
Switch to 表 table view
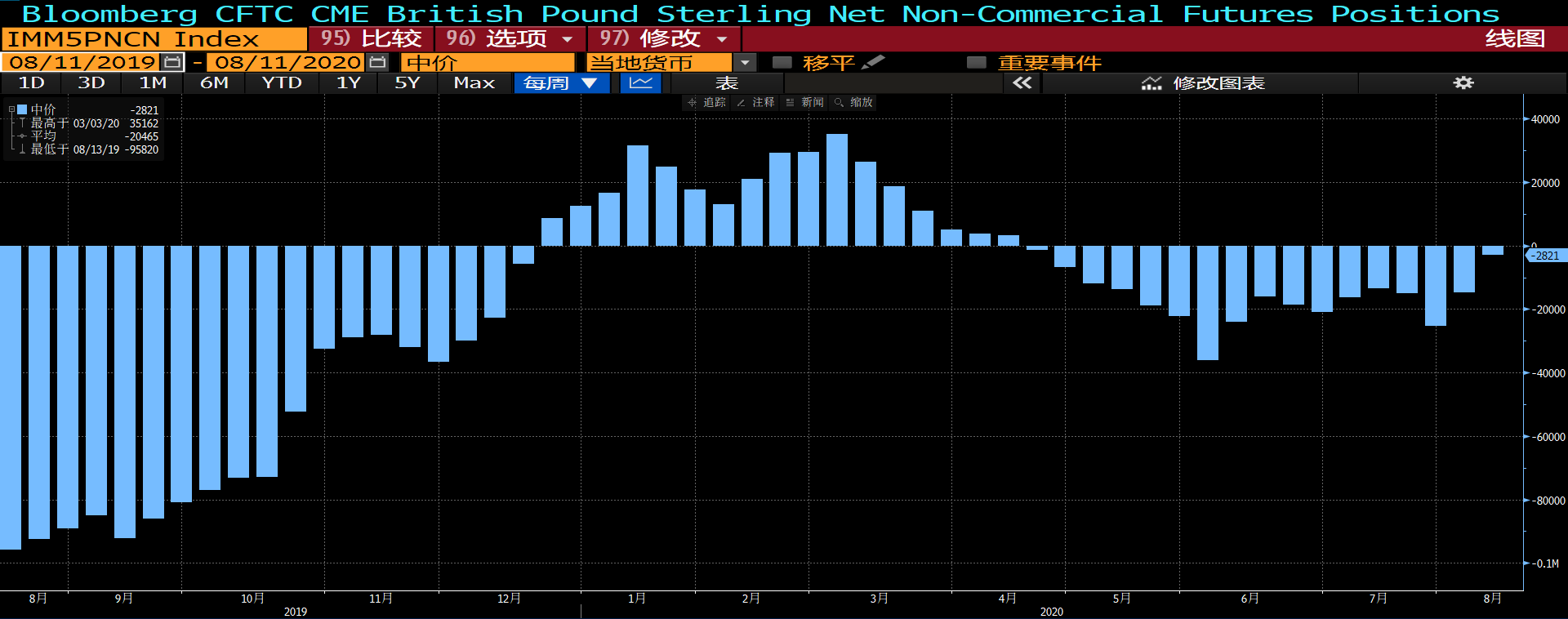pos(727,82)
